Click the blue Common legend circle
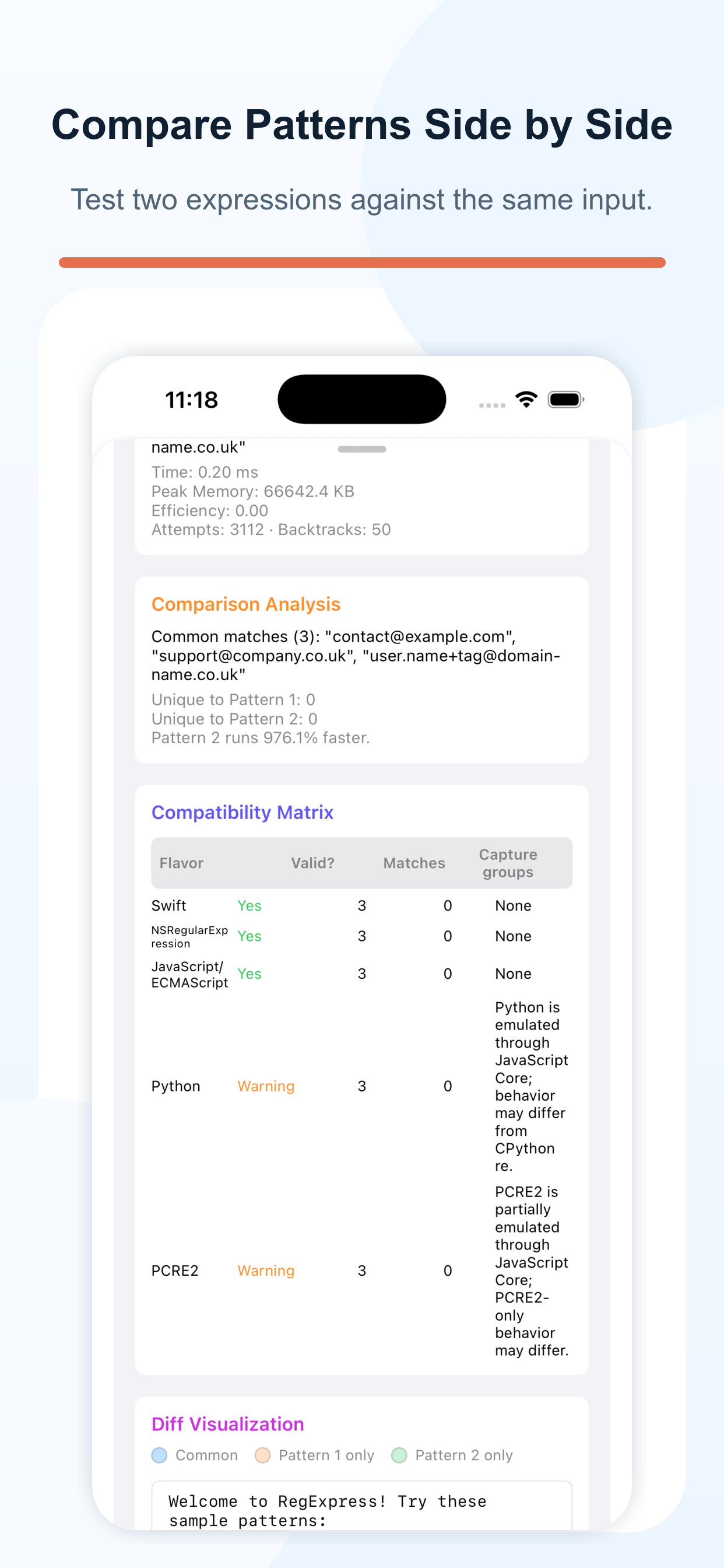The height and width of the screenshot is (1568, 724). [x=159, y=1455]
